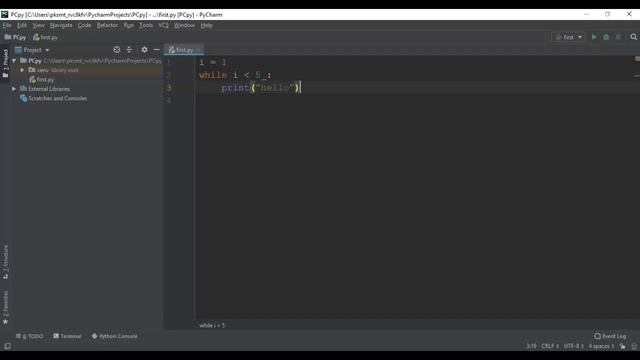This screenshot has width=640, height=360.
Task: Toggle the Structure tool window side tab
Action: point(5,262)
